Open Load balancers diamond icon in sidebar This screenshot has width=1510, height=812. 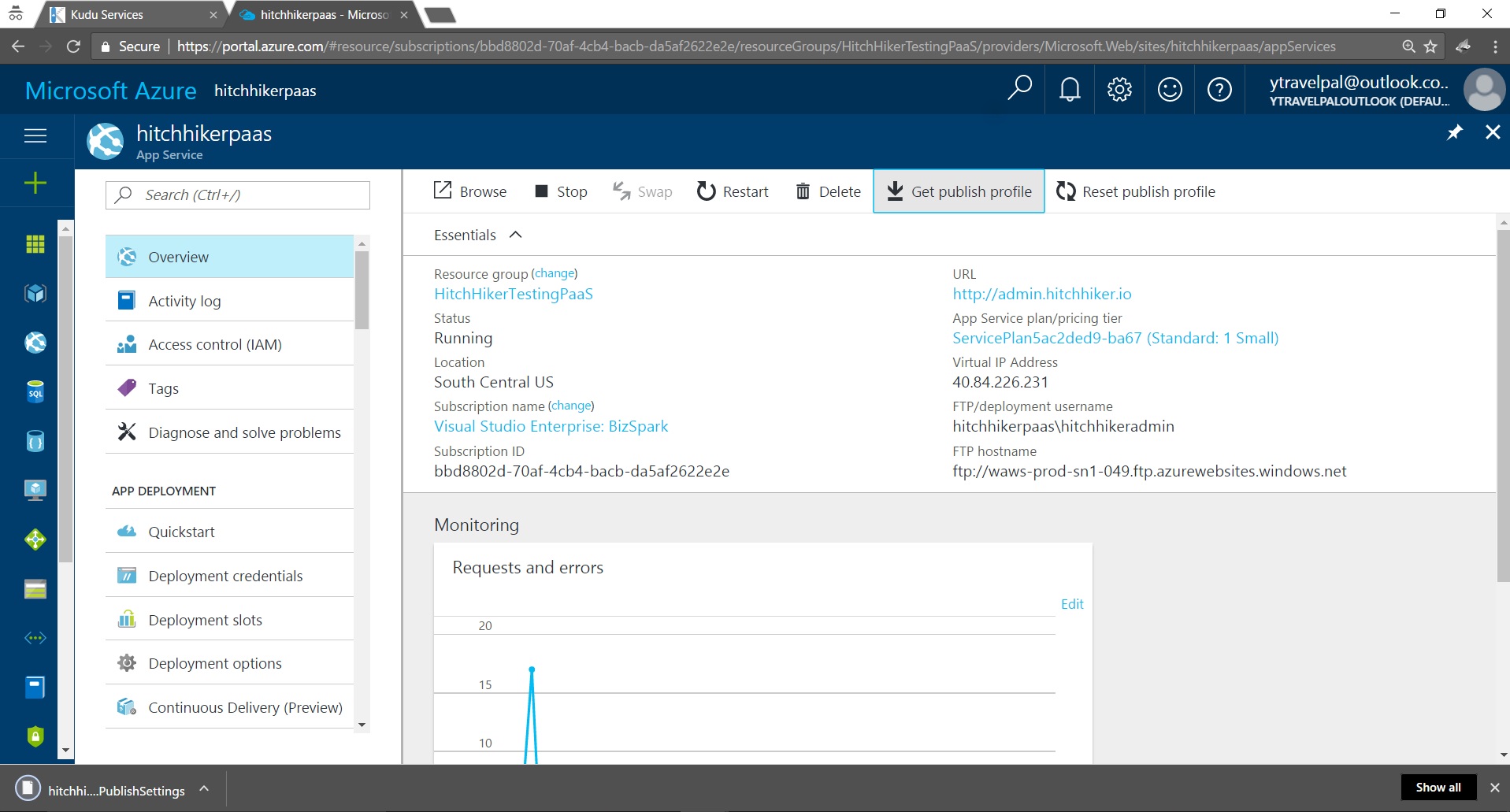click(x=35, y=539)
